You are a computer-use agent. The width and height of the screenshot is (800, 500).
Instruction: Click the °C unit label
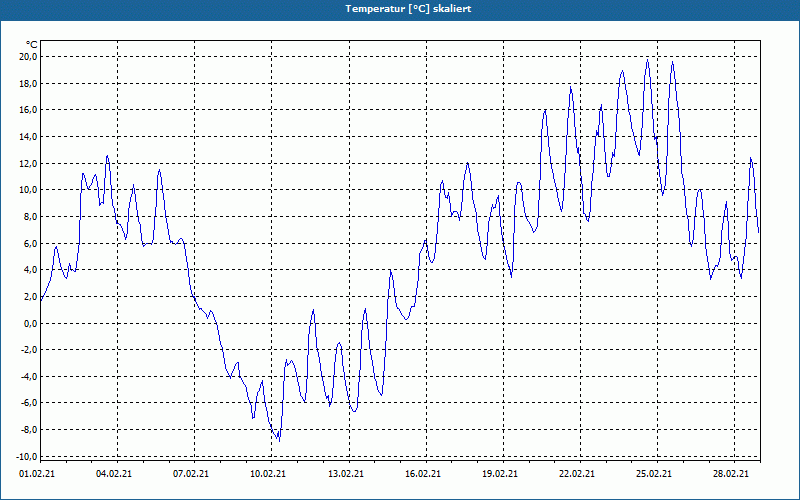[32, 45]
